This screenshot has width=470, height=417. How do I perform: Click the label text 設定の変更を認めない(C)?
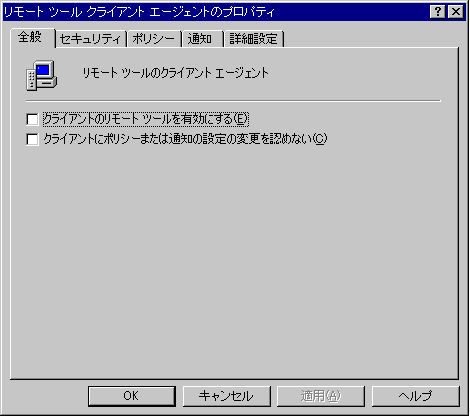[x=265, y=139]
